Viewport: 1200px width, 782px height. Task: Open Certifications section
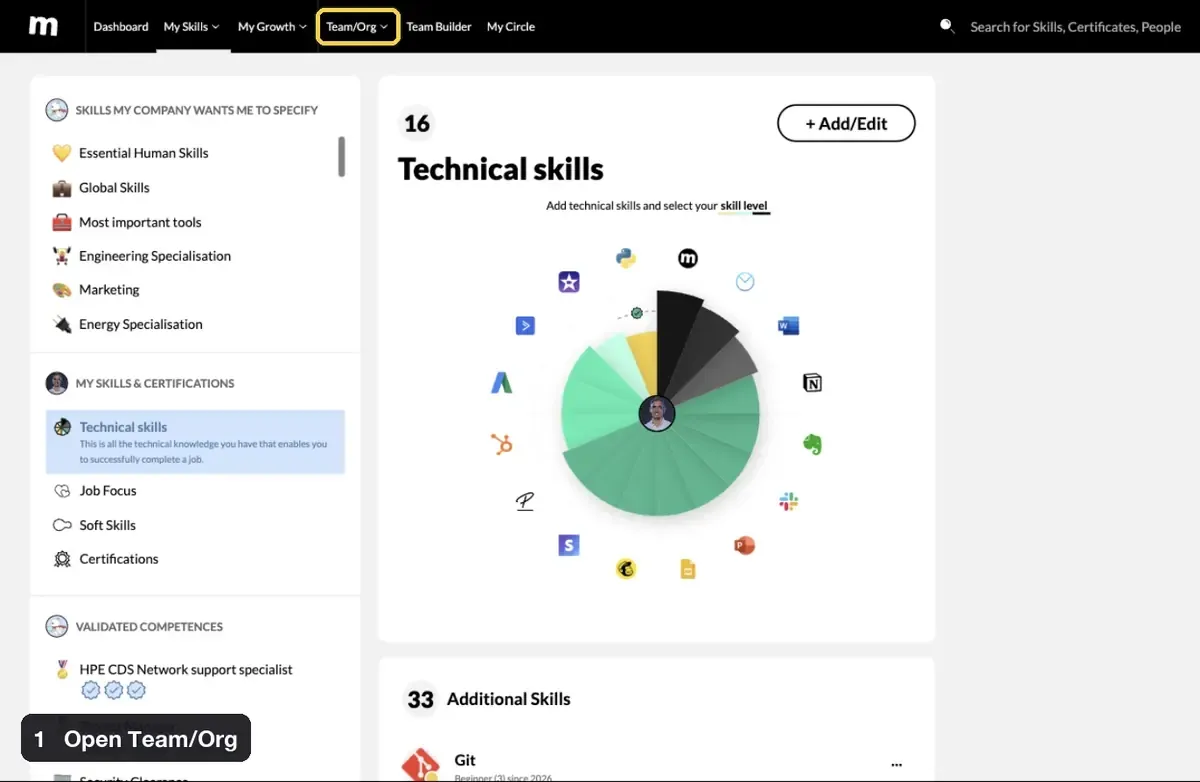pyautogui.click(x=119, y=559)
